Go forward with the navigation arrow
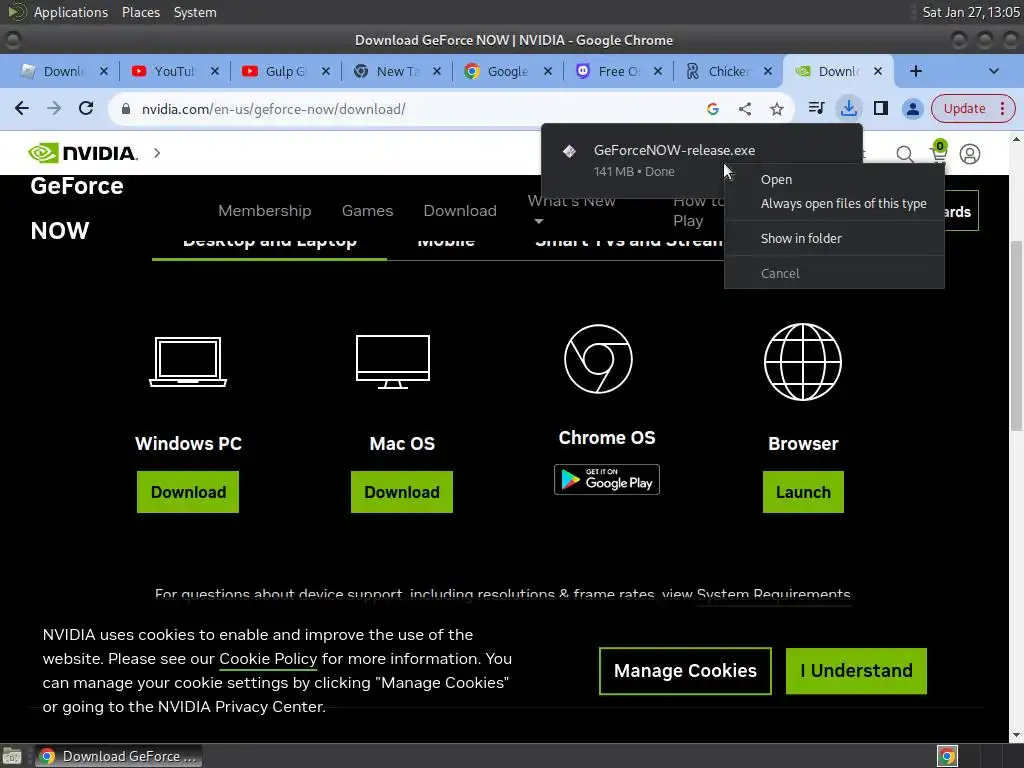Viewport: 1024px width, 768px height. click(x=54, y=108)
